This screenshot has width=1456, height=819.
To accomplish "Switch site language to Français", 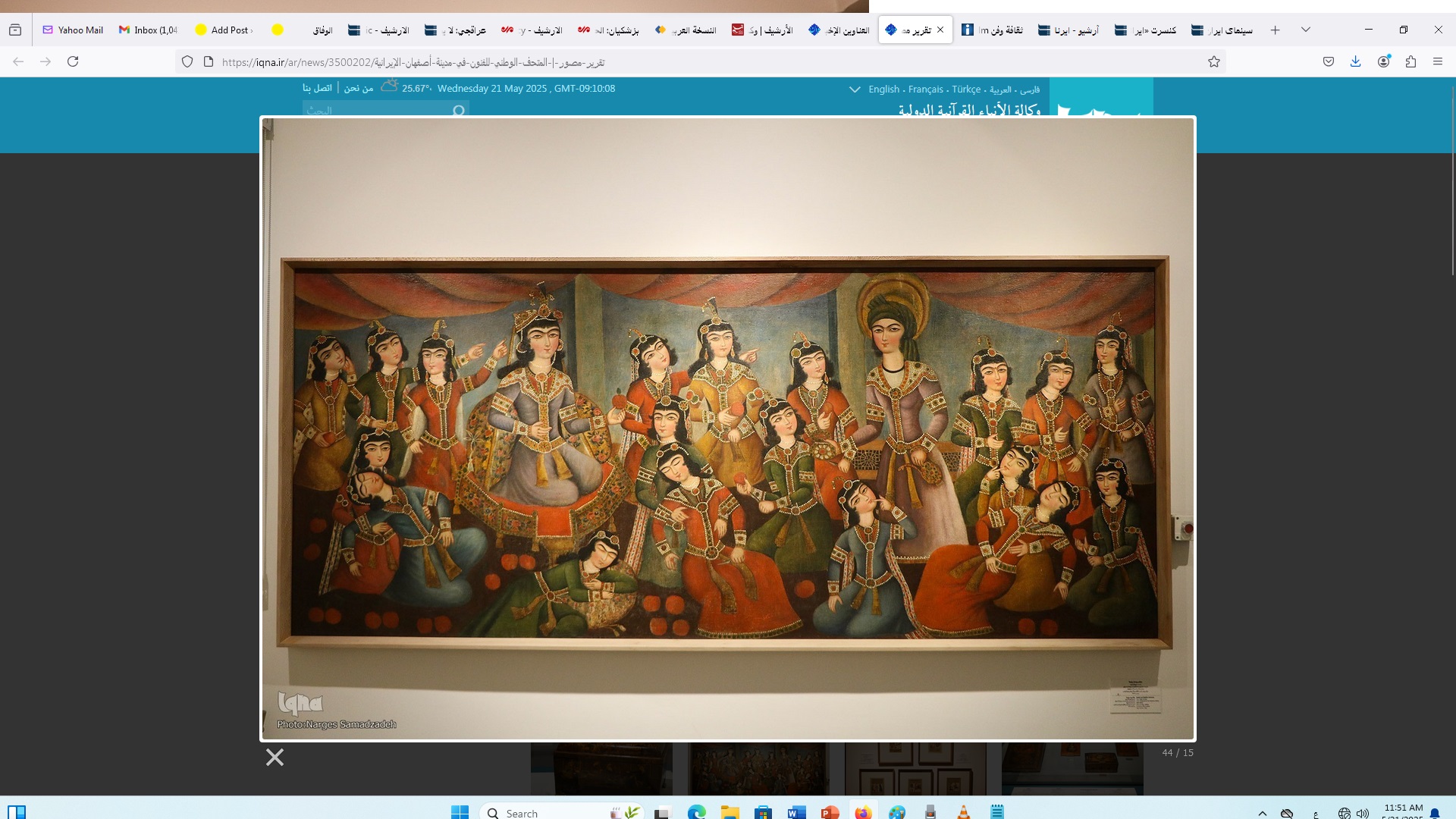I will (926, 89).
